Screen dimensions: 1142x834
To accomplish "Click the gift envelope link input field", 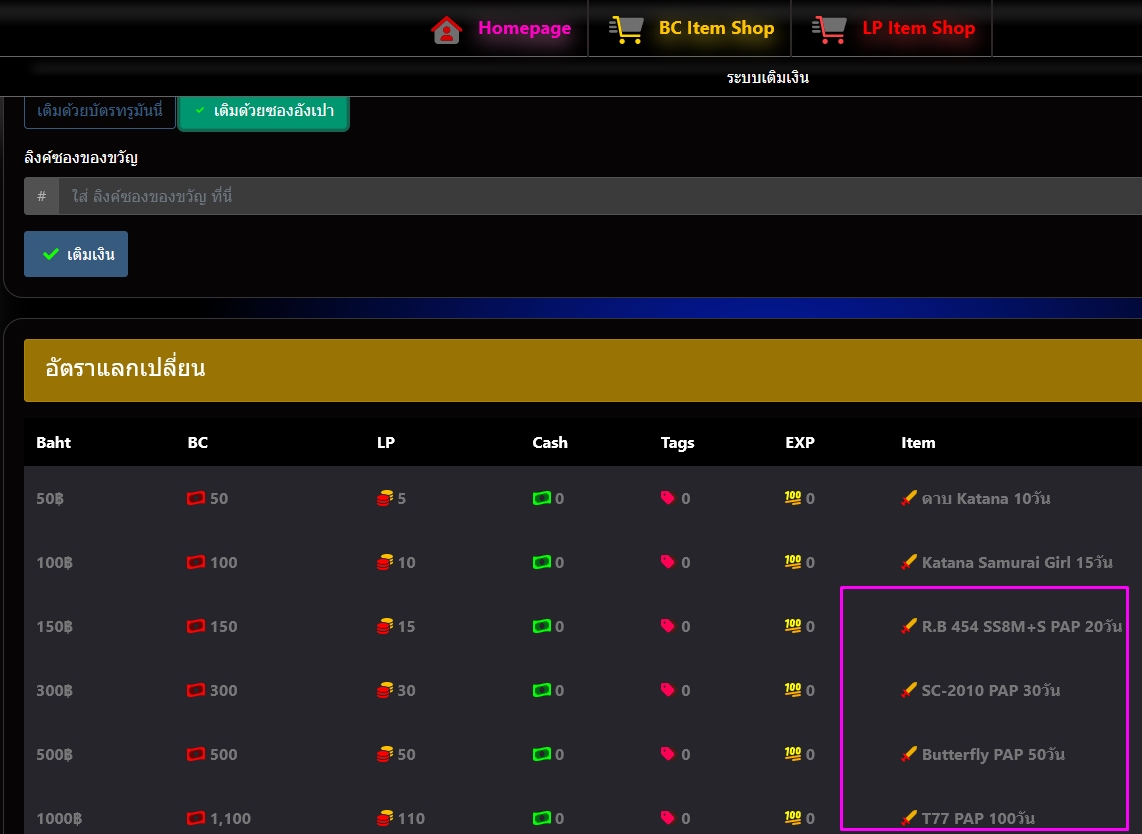I will (598, 197).
